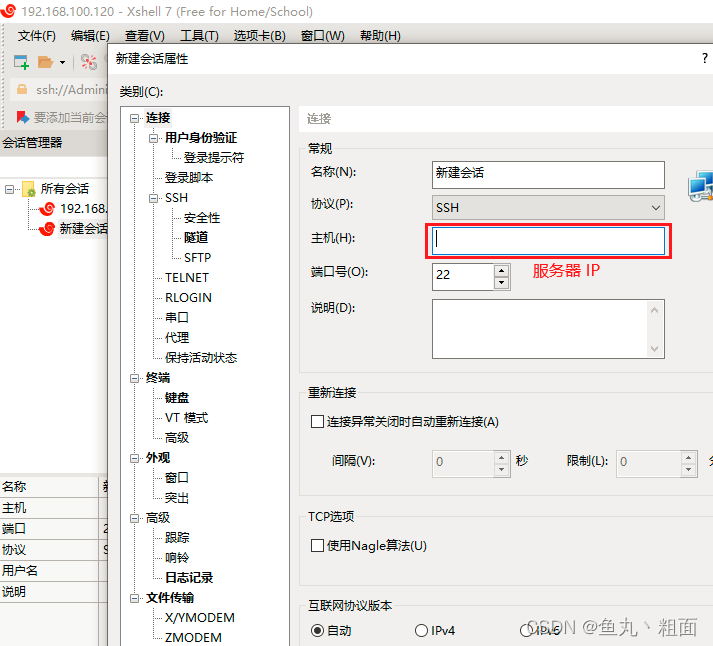Click the 名称(N) input field
This screenshot has height=646, width=713.
548,175
